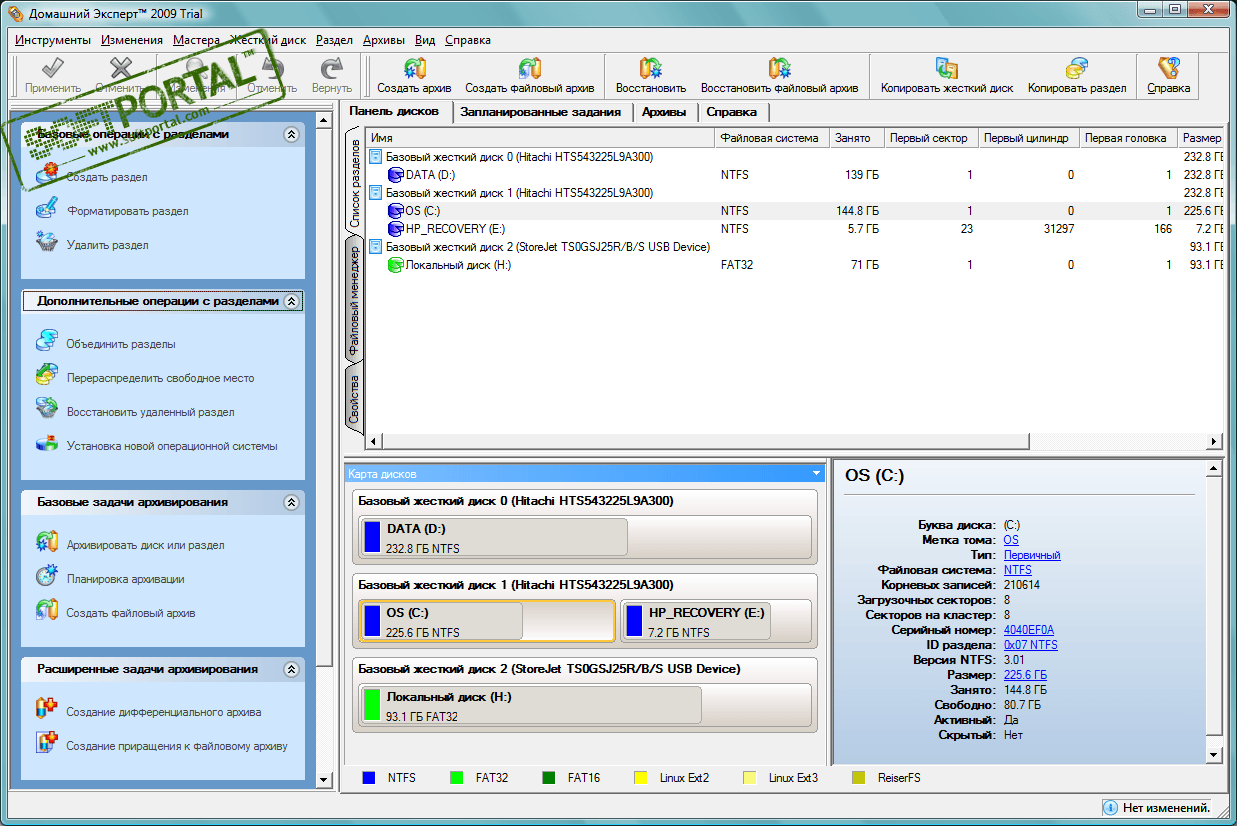This screenshot has height=826, width=1237.
Task: Click the Apply (Применить) toolbar icon
Action: coord(52,68)
